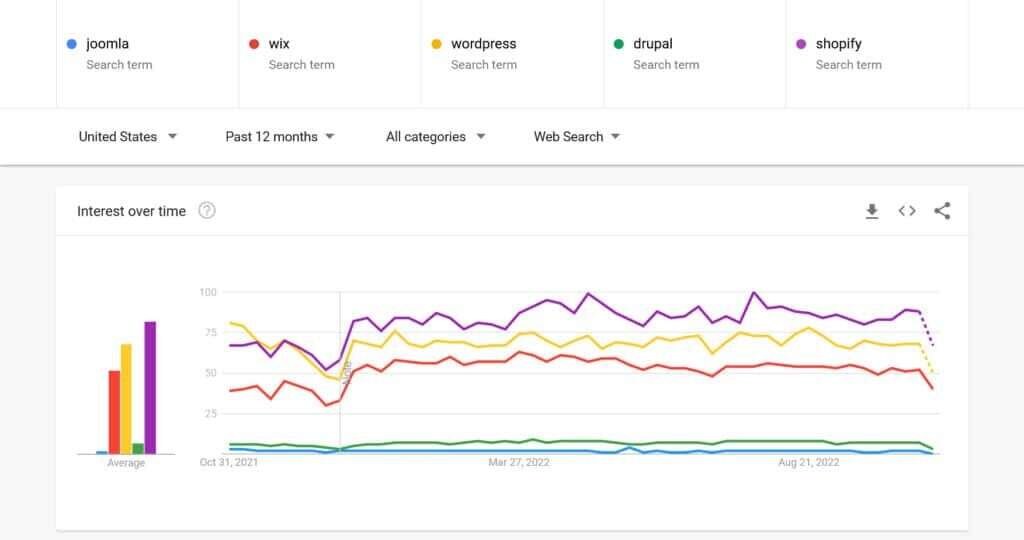
Task: Click the embed code icon
Action: [x=907, y=211]
